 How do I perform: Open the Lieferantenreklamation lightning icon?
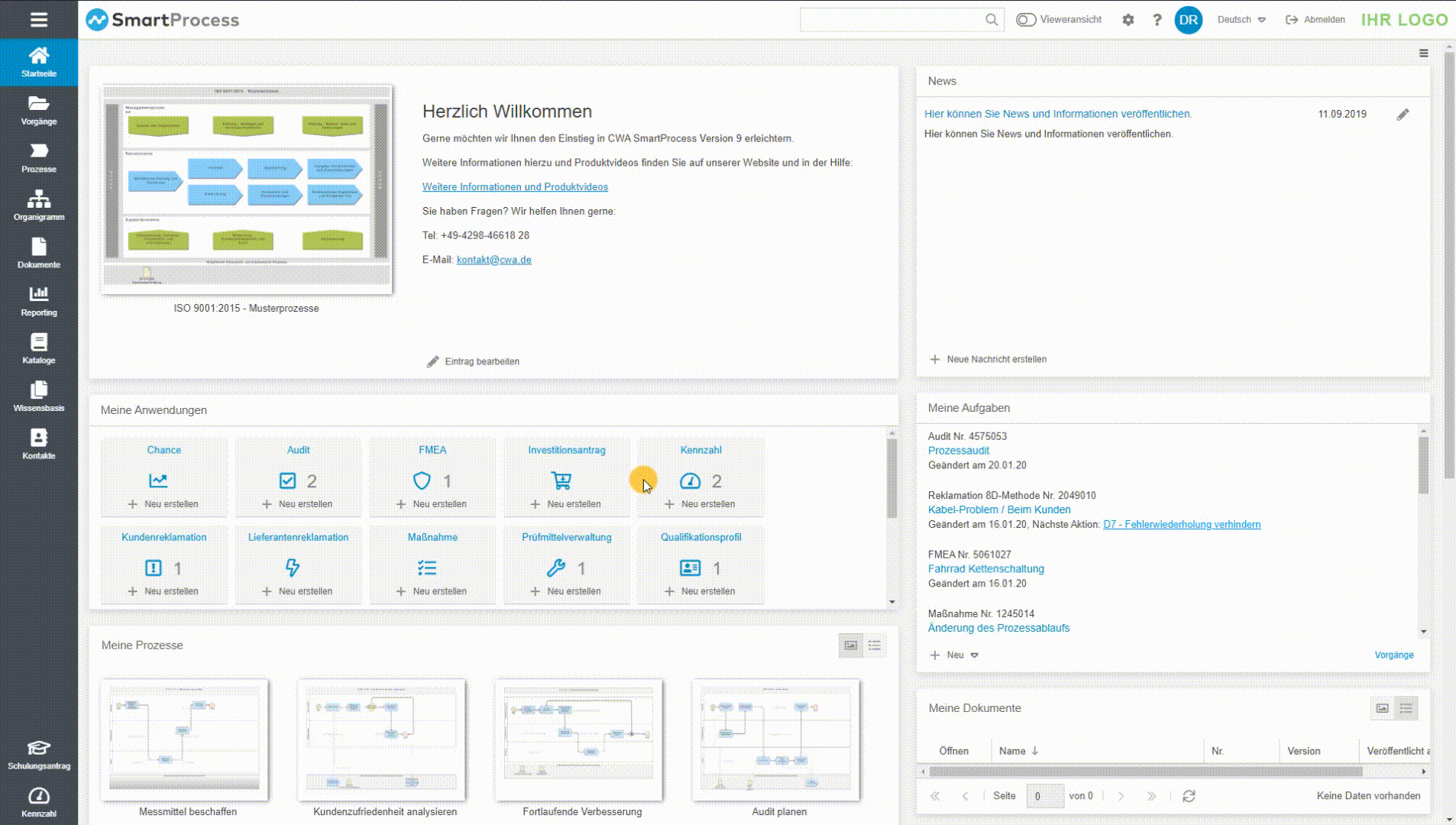coord(293,568)
